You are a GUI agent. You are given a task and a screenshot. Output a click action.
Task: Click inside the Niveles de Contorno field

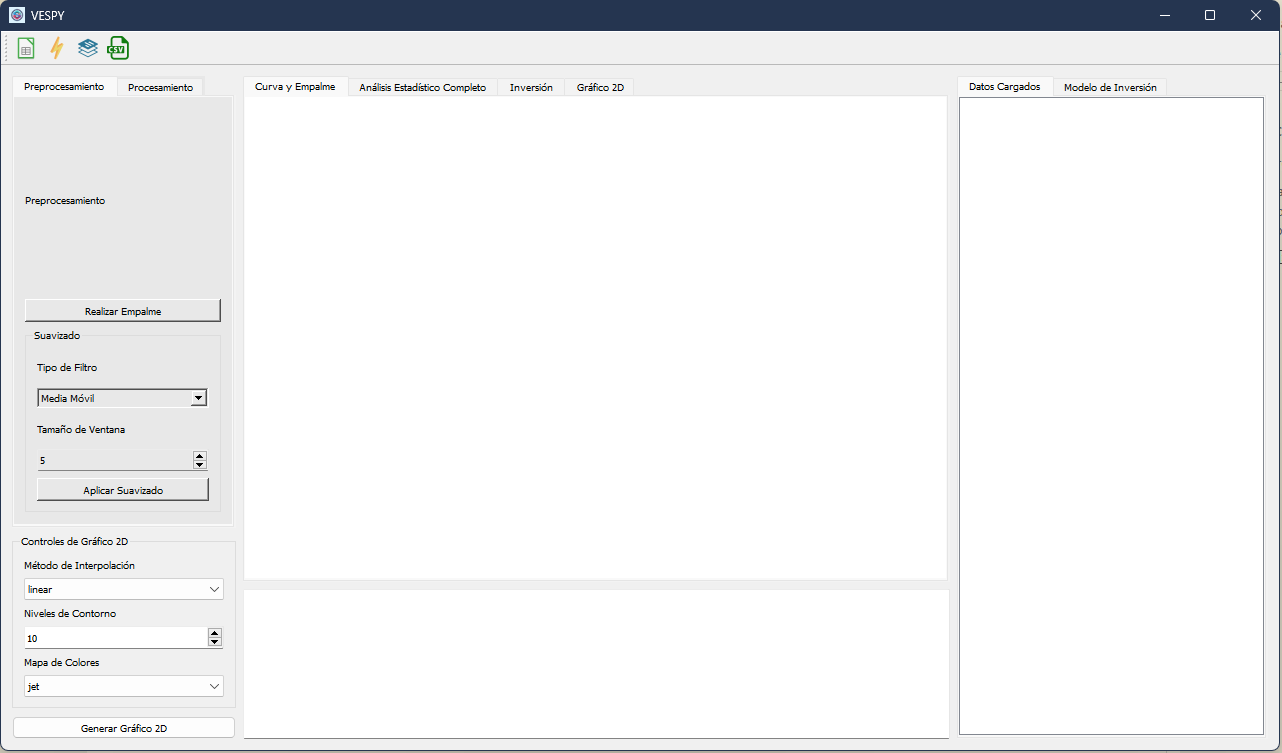tap(110, 638)
